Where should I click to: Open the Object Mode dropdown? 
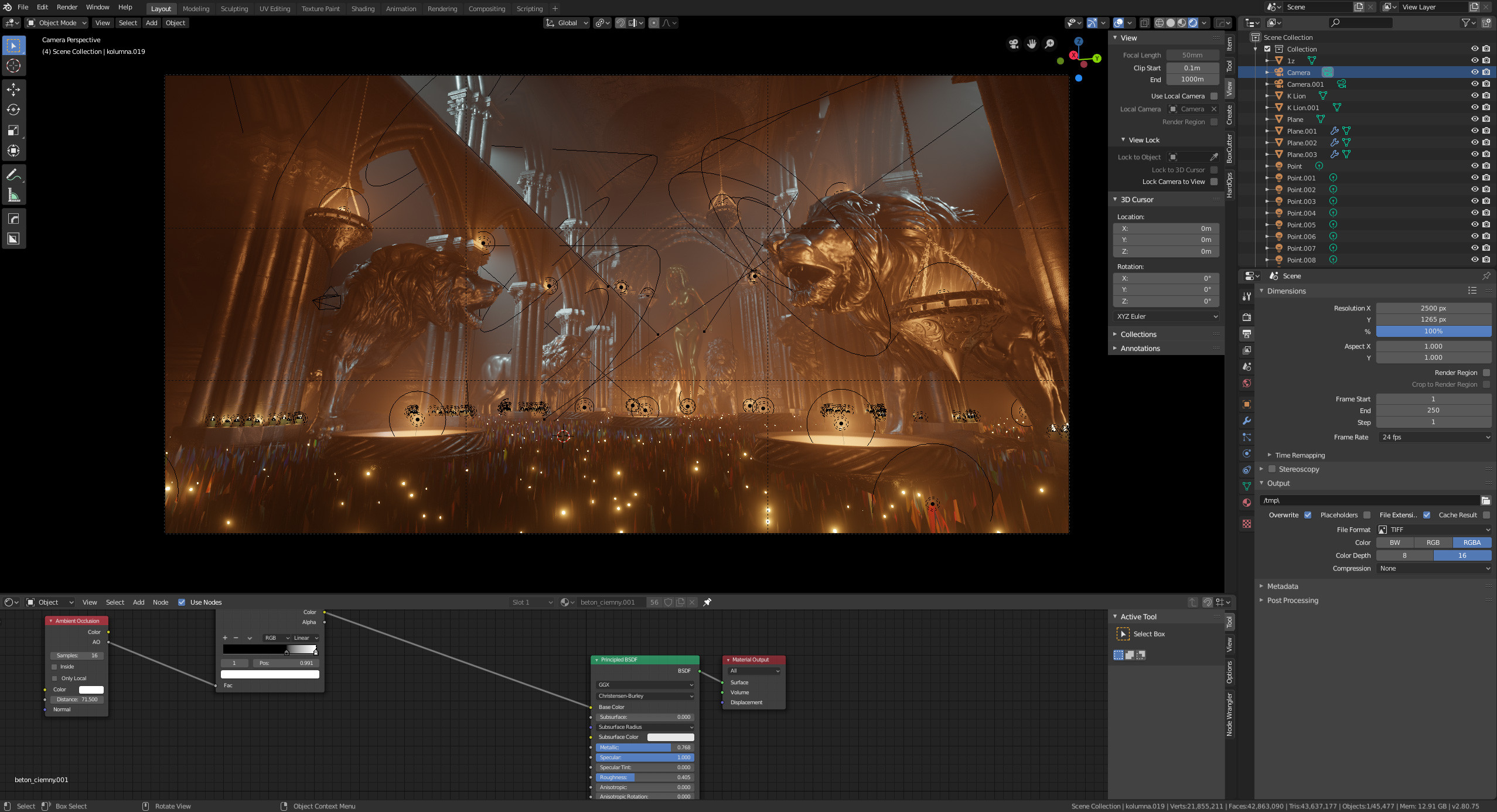57,23
